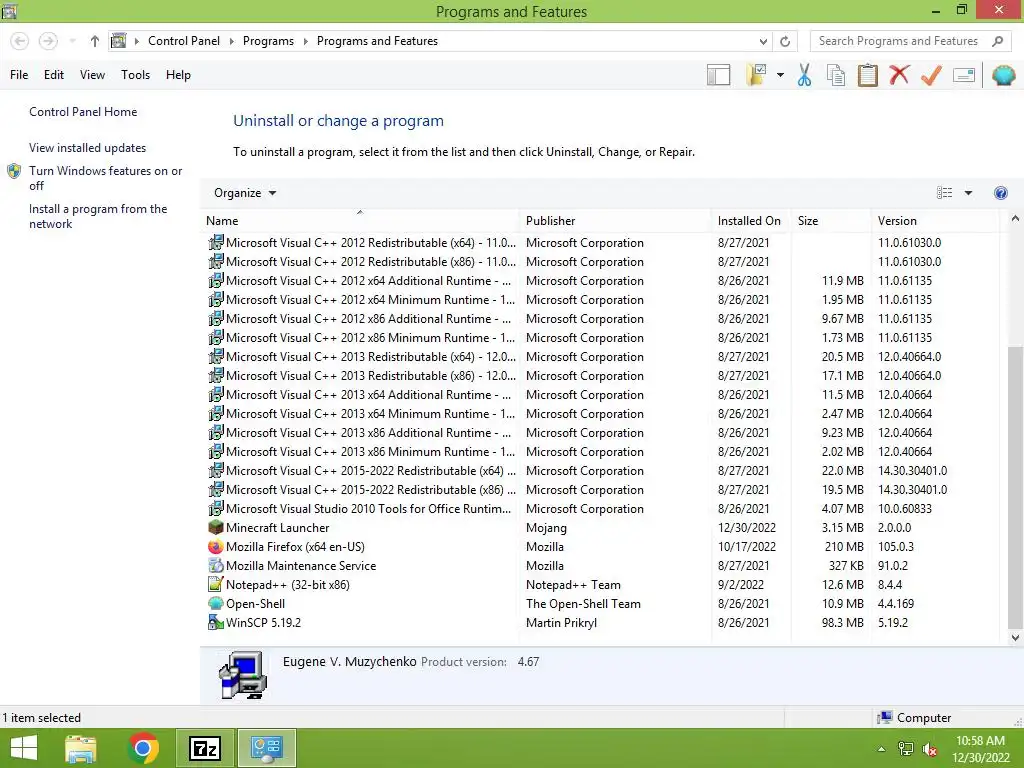Select the Open-Shell program entry

[601, 603]
